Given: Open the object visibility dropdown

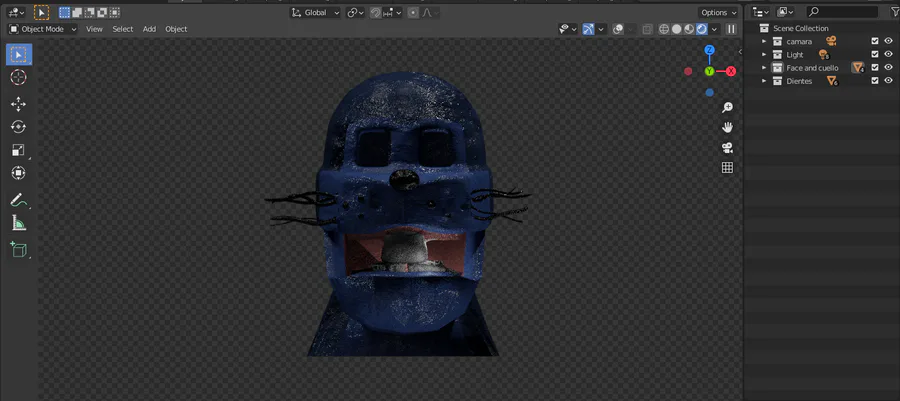Looking at the screenshot, I should point(567,29).
